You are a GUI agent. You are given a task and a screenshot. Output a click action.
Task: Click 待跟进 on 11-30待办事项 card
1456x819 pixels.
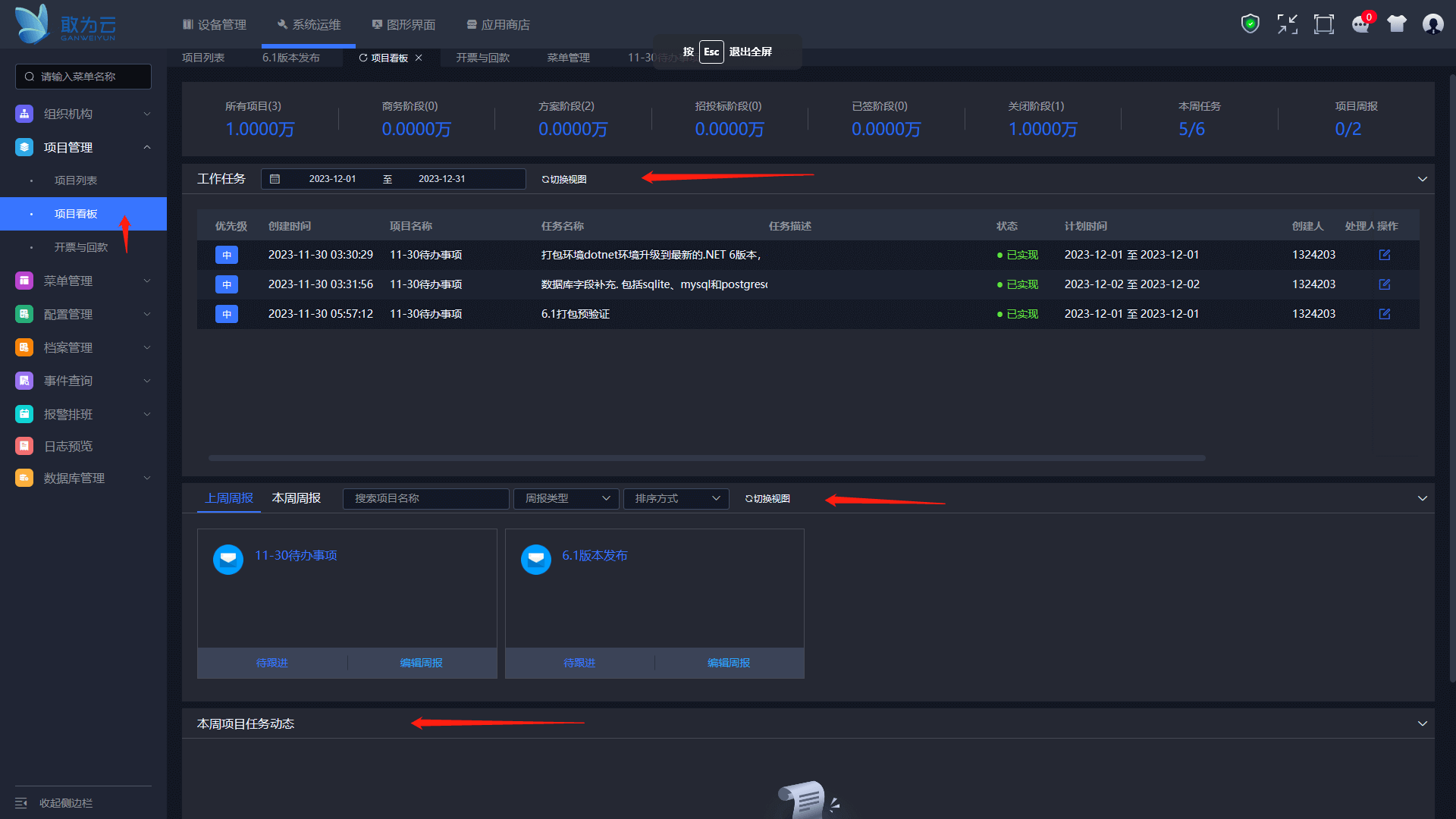click(x=272, y=663)
